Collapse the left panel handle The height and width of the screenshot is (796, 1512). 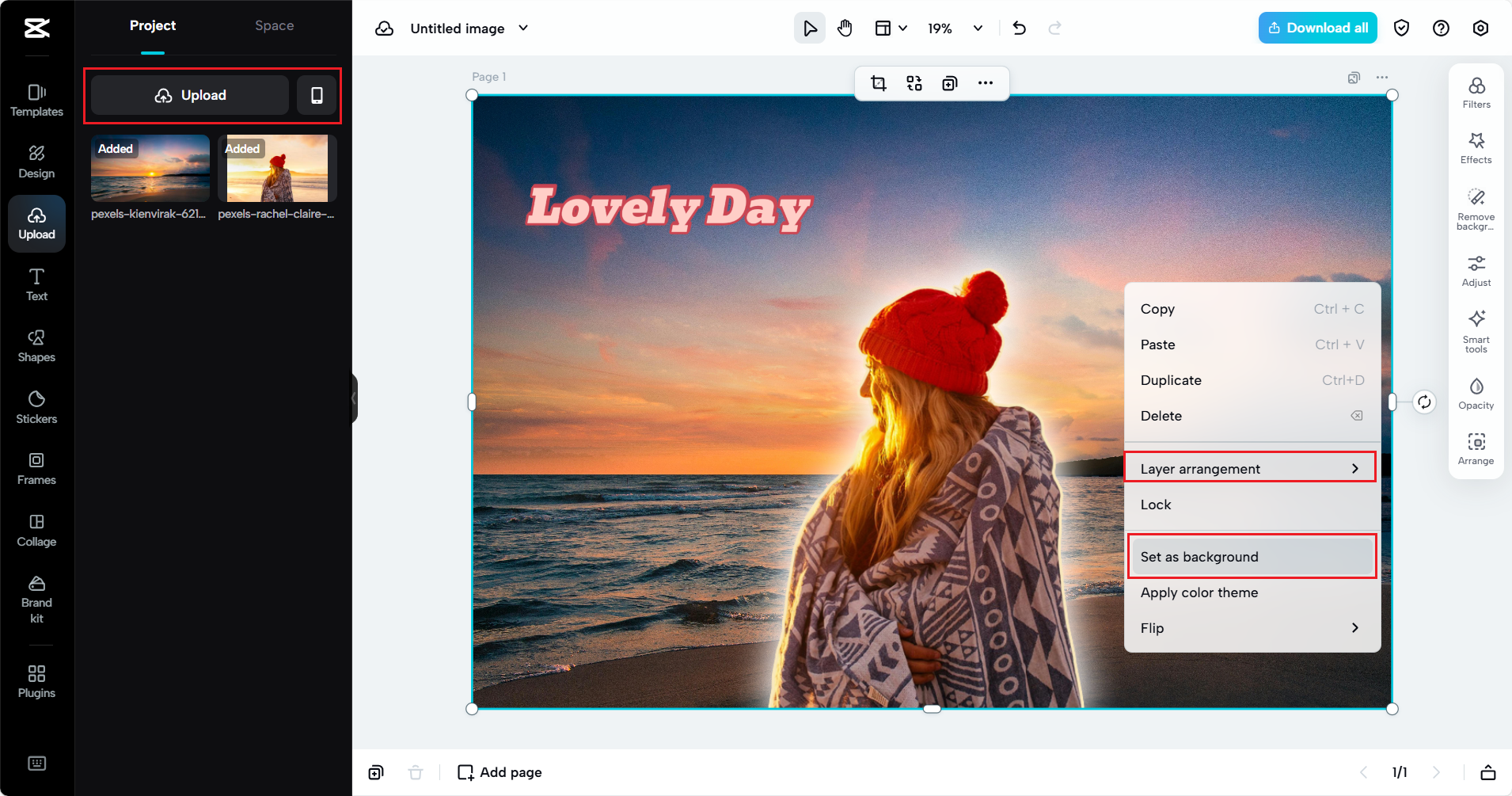click(x=354, y=398)
